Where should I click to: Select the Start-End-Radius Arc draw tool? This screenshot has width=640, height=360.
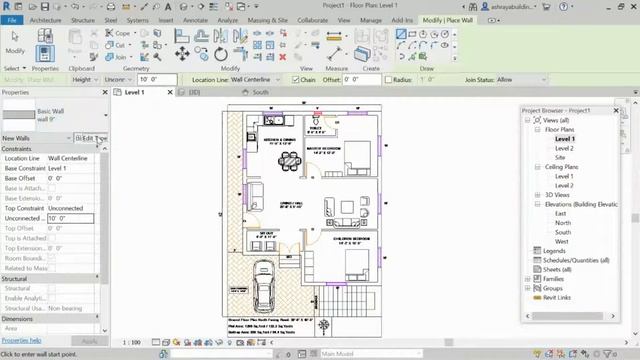tap(401, 45)
